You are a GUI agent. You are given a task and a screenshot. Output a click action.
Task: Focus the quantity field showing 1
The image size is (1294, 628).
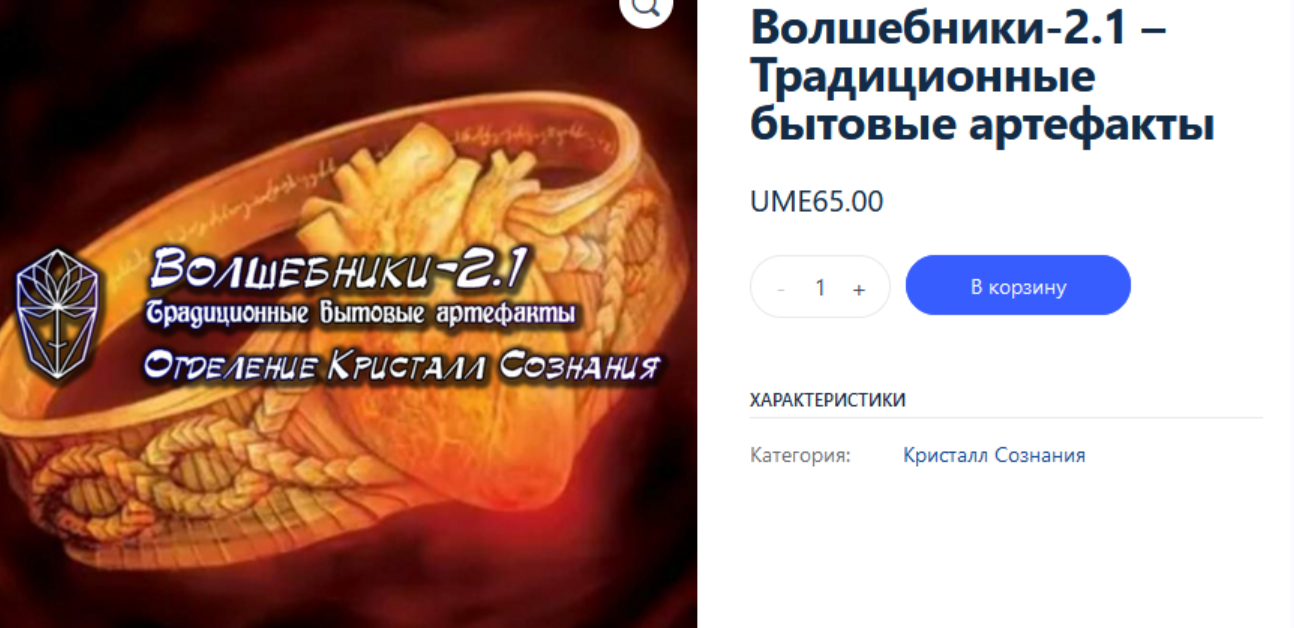click(820, 287)
